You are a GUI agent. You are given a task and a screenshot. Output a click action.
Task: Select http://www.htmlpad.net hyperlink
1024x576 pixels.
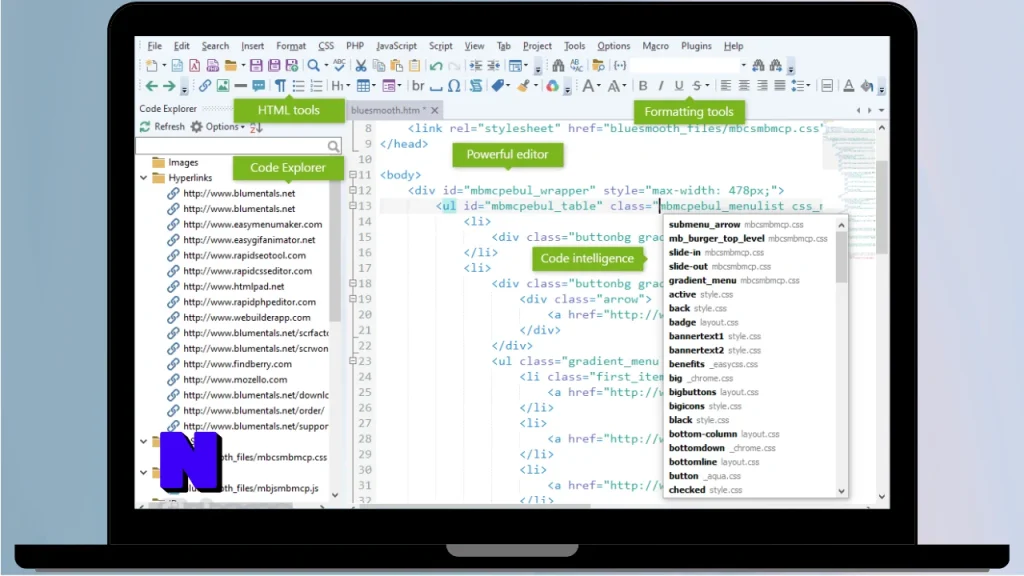(233, 286)
